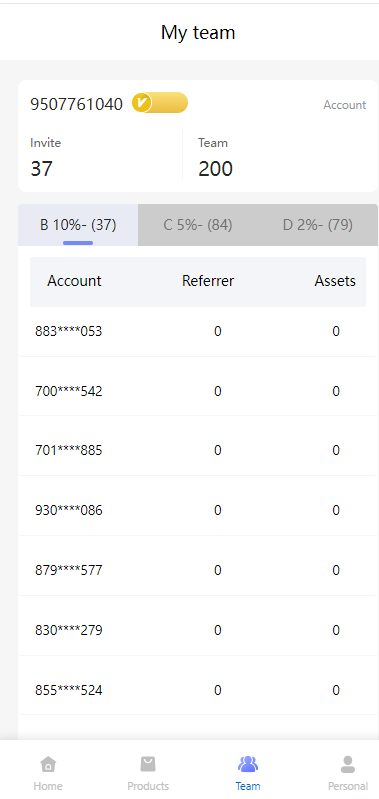The width and height of the screenshot is (379, 799).
Task: Click the My team page title
Action: tap(198, 33)
